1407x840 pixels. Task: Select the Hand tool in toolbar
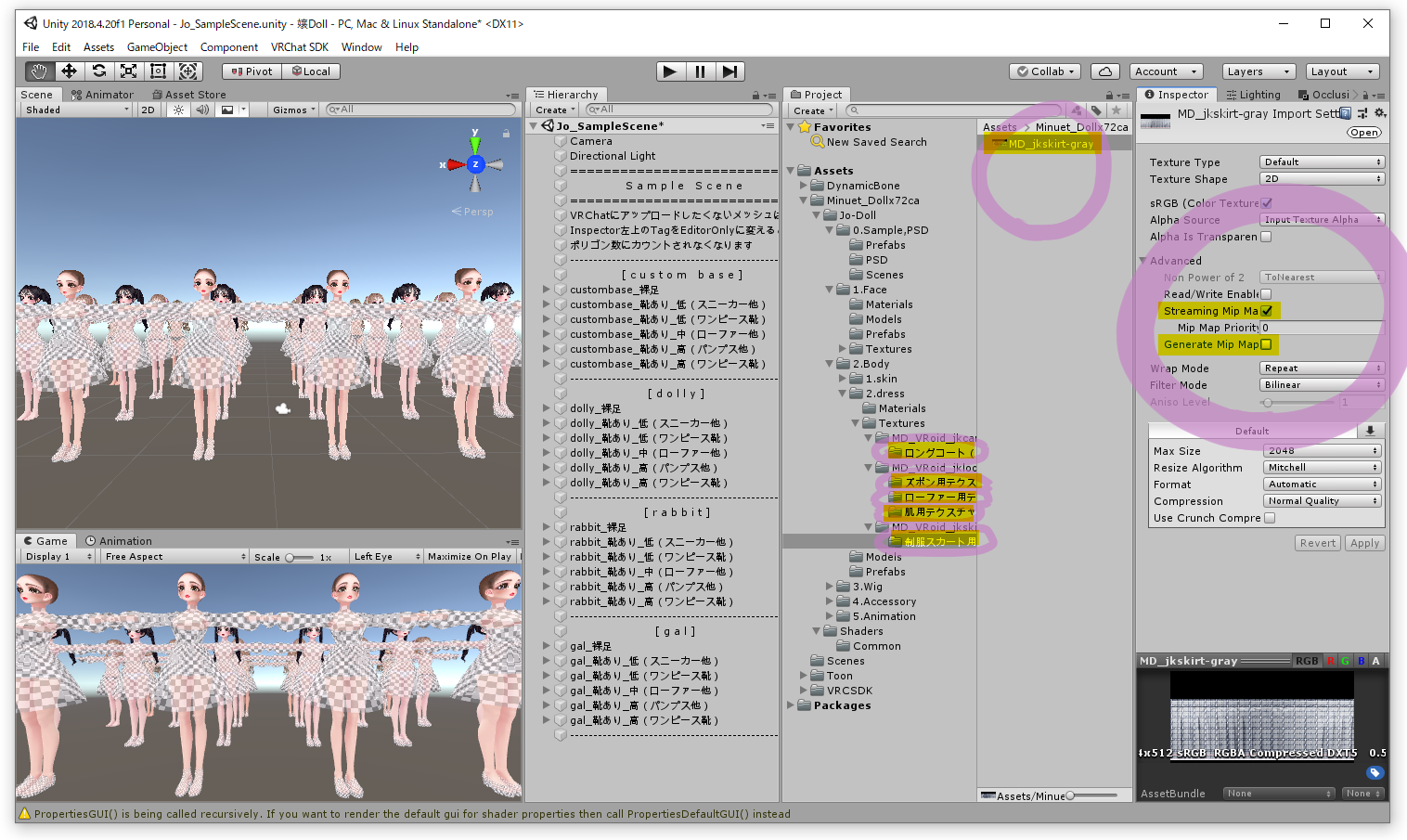[x=38, y=71]
